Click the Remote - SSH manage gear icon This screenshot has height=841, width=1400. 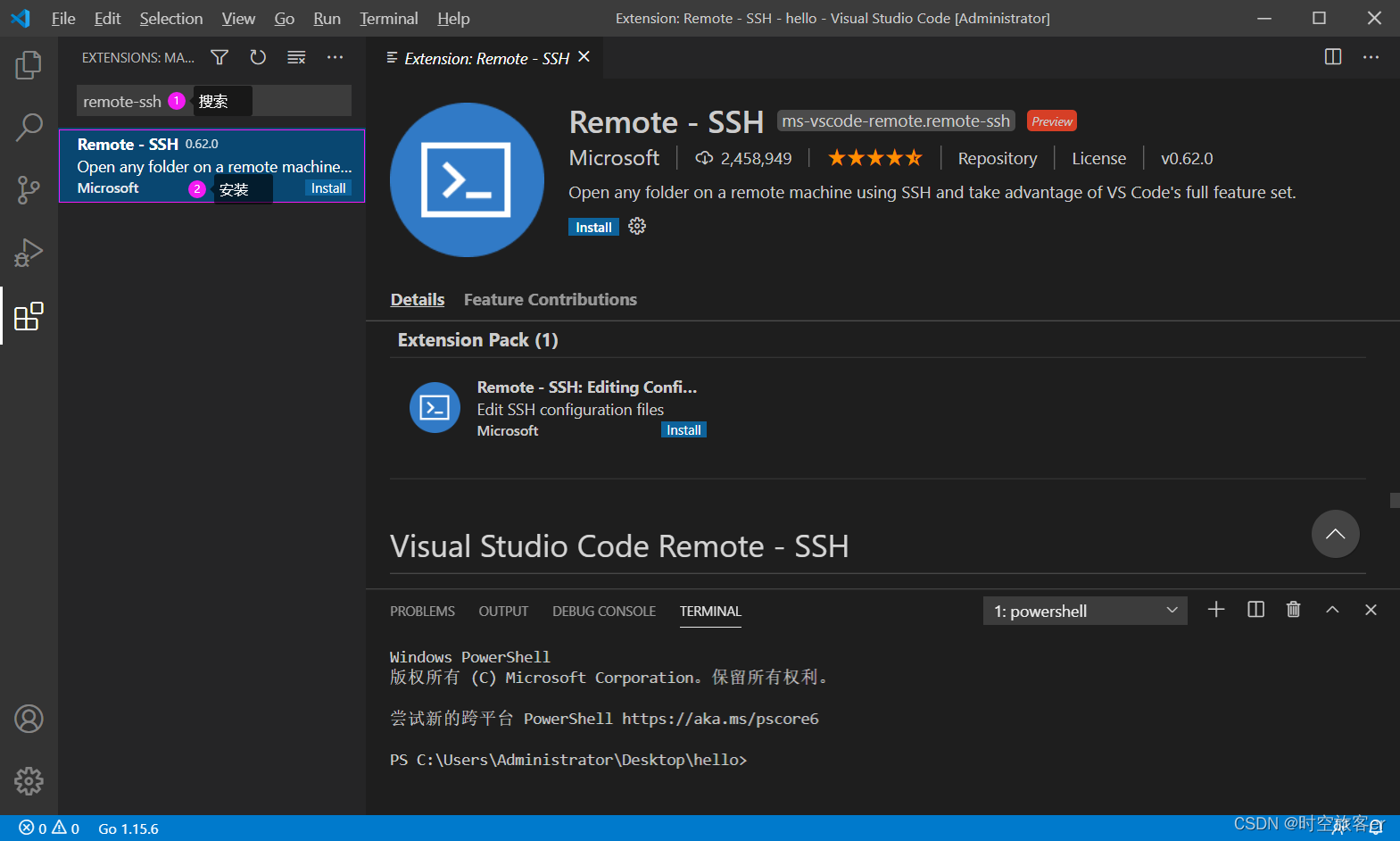point(637,227)
